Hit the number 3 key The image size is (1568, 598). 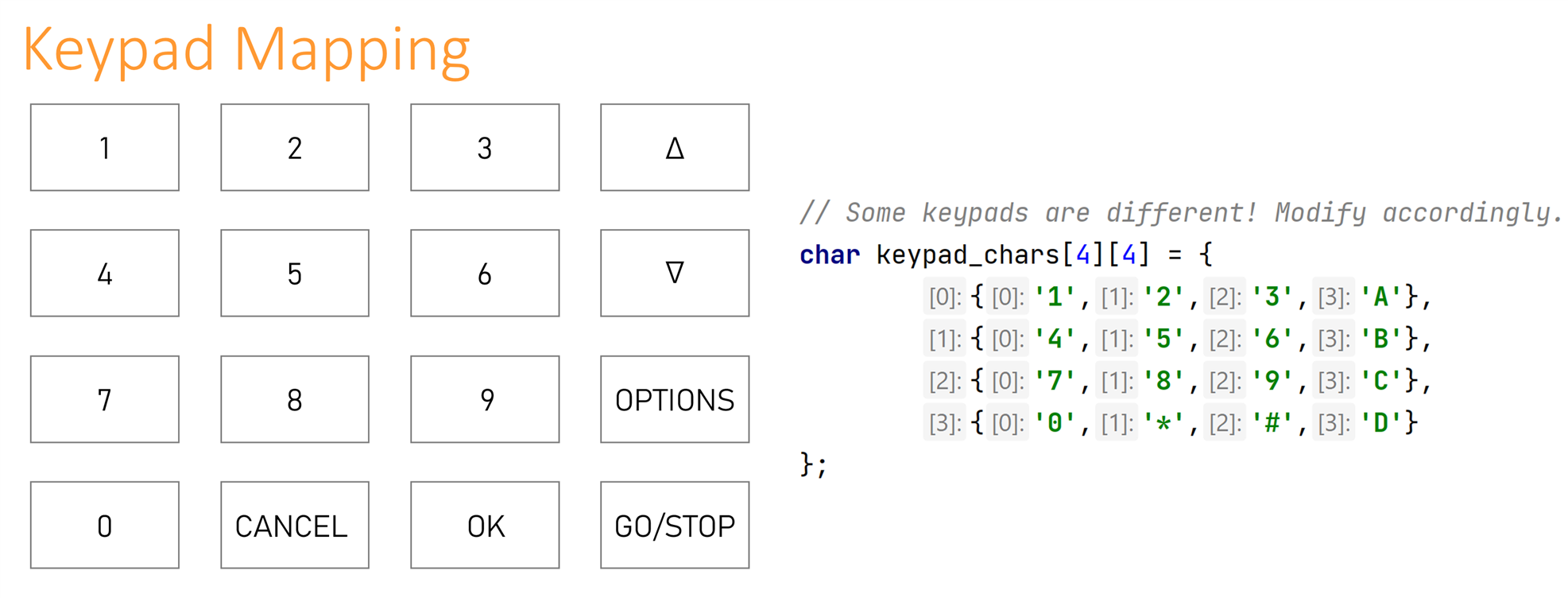484,148
